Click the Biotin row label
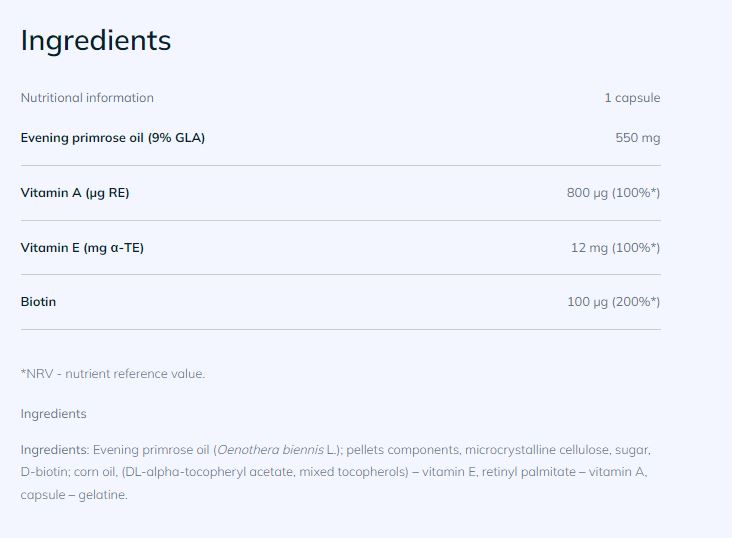Image resolution: width=732 pixels, height=538 pixels. coord(38,302)
